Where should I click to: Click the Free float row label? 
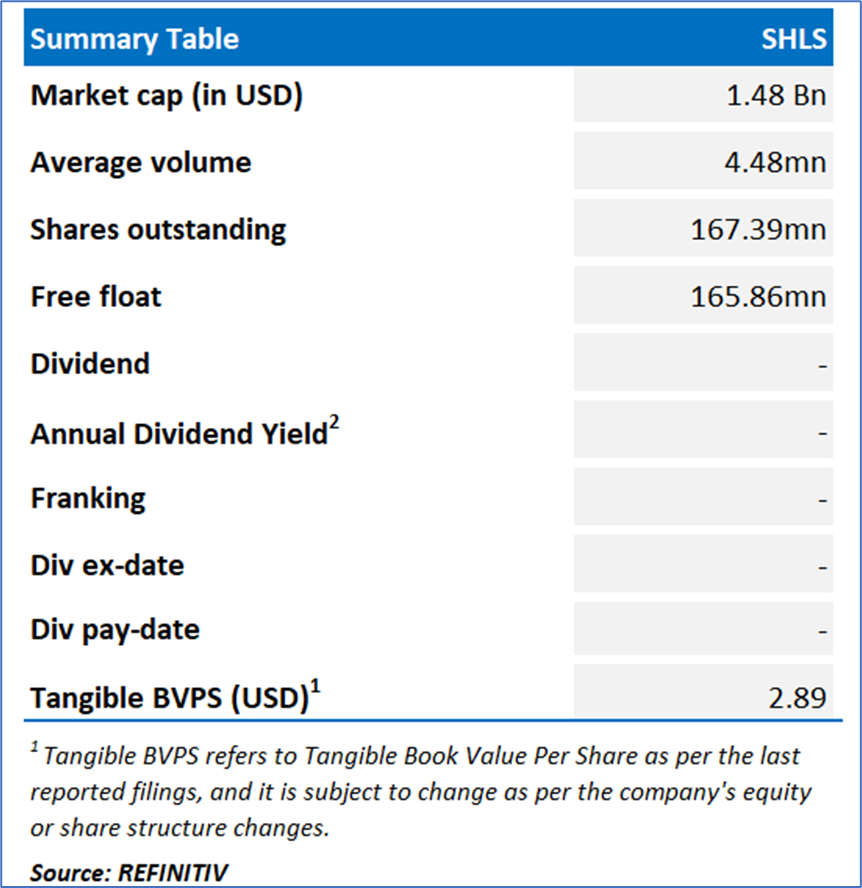(96, 296)
